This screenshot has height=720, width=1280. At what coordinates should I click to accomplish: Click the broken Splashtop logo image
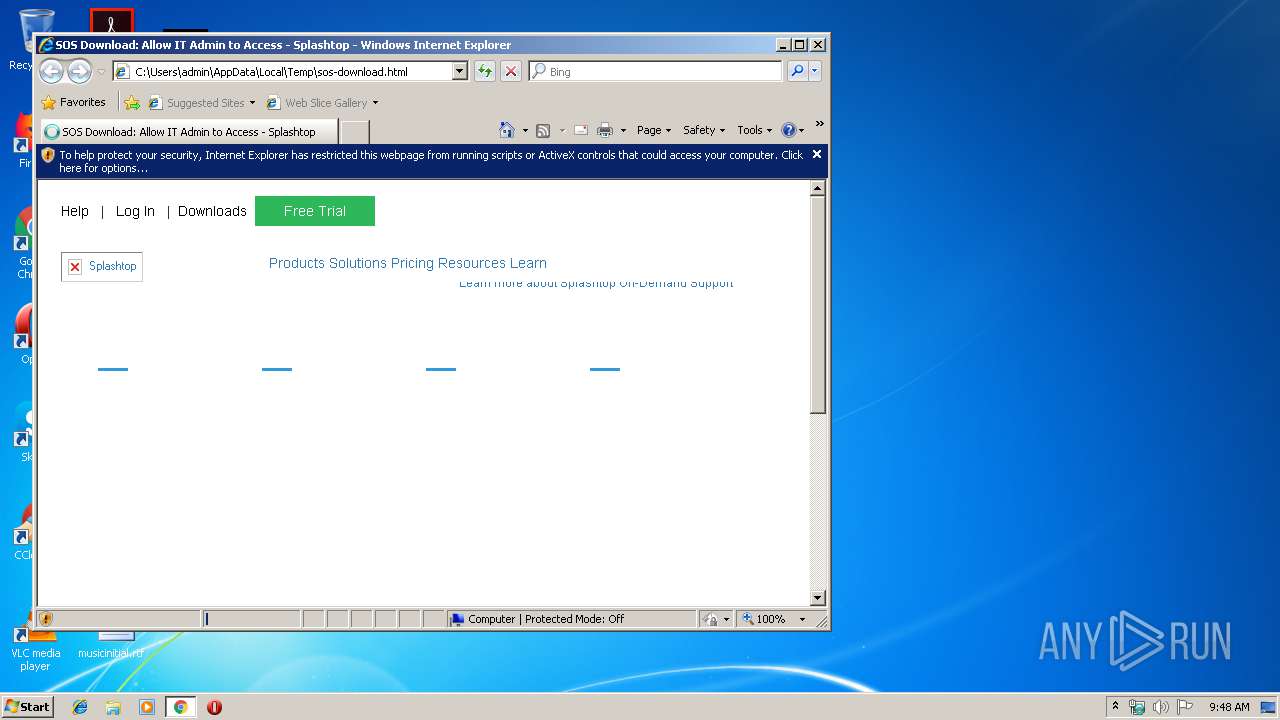[x=102, y=266]
